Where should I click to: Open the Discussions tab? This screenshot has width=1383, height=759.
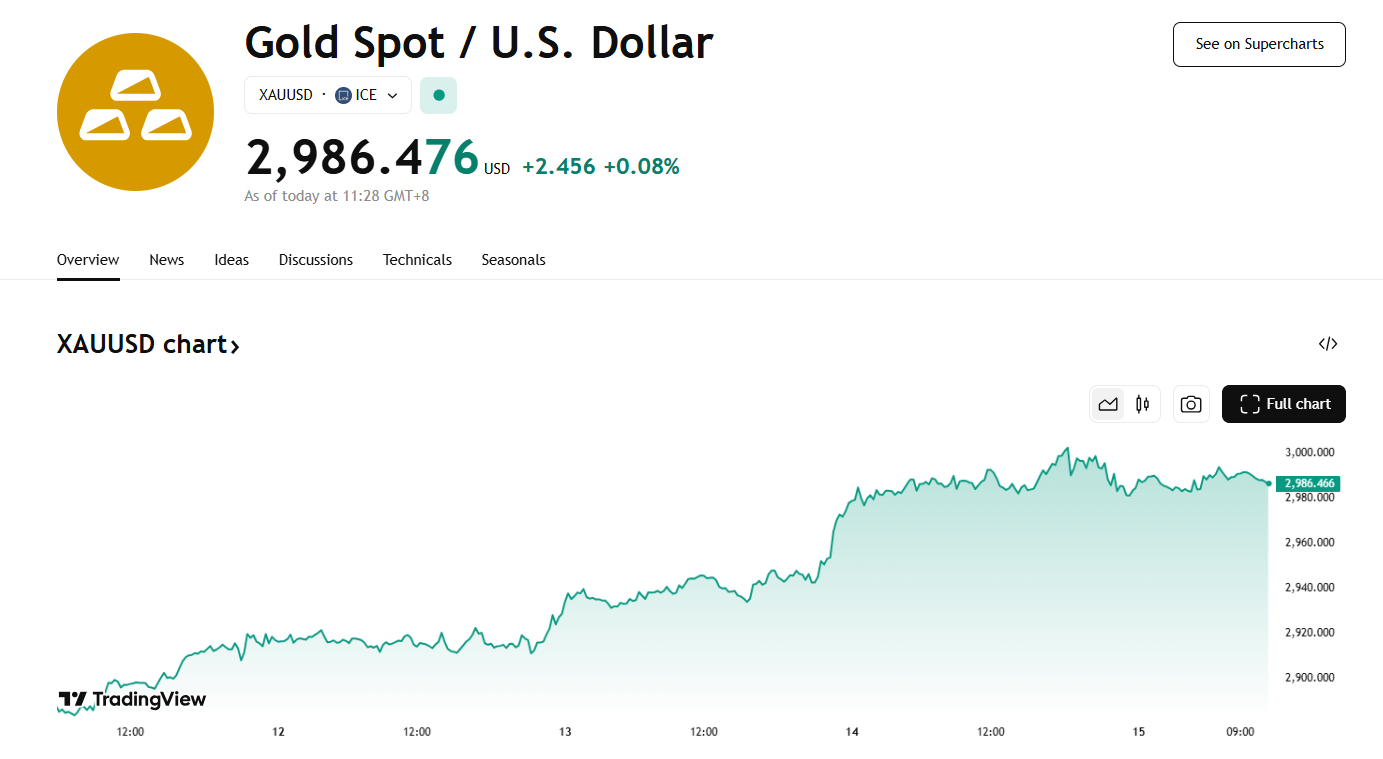click(x=316, y=260)
